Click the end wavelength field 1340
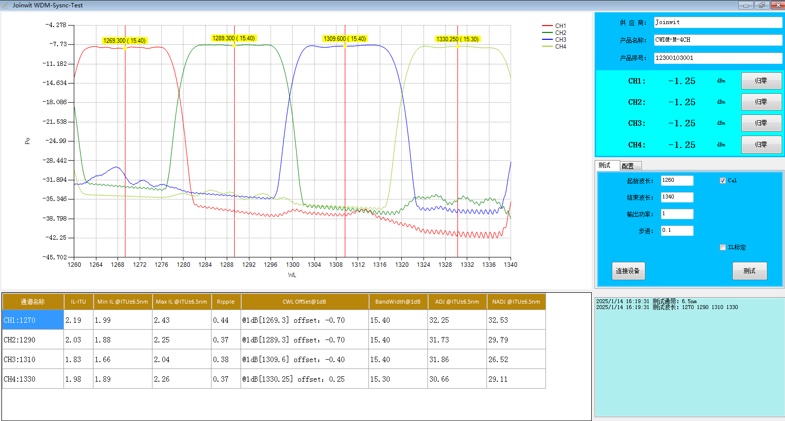The height and width of the screenshot is (421, 785). (x=677, y=197)
